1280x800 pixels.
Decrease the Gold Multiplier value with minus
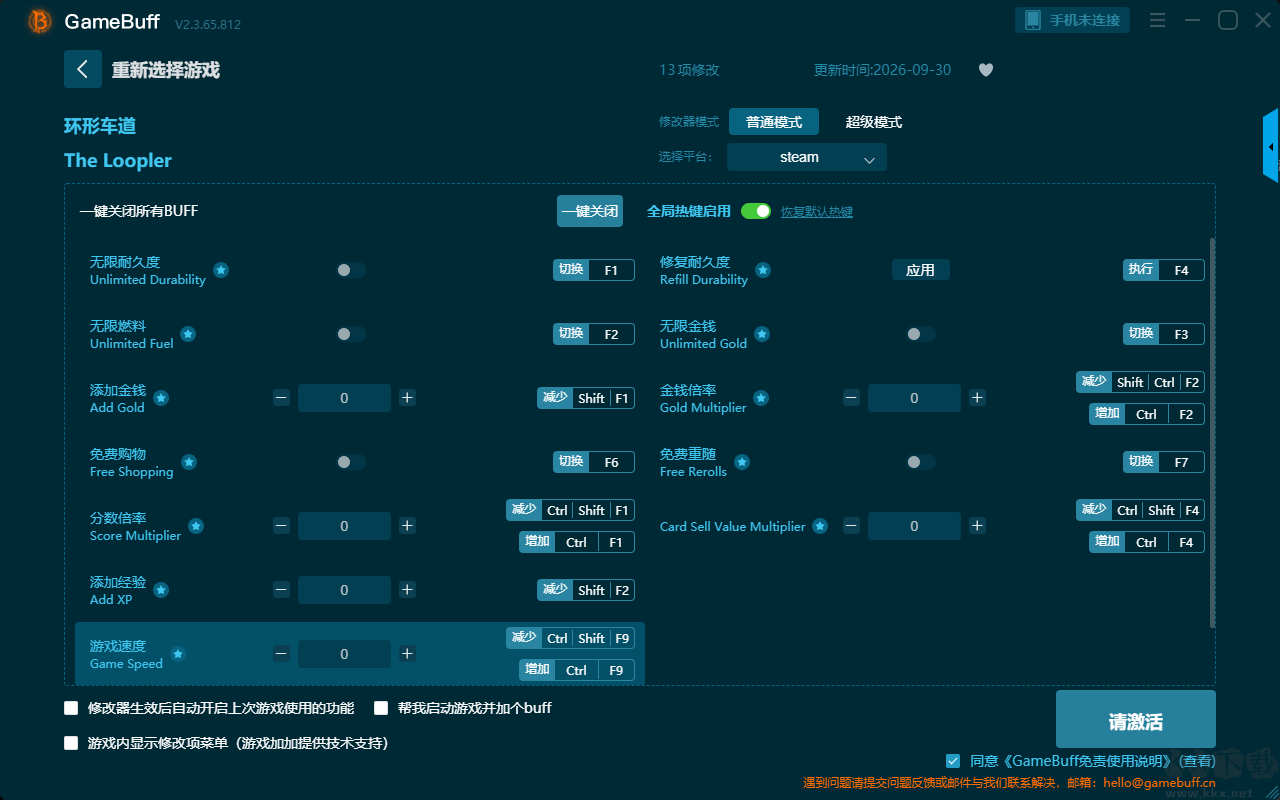pos(851,398)
